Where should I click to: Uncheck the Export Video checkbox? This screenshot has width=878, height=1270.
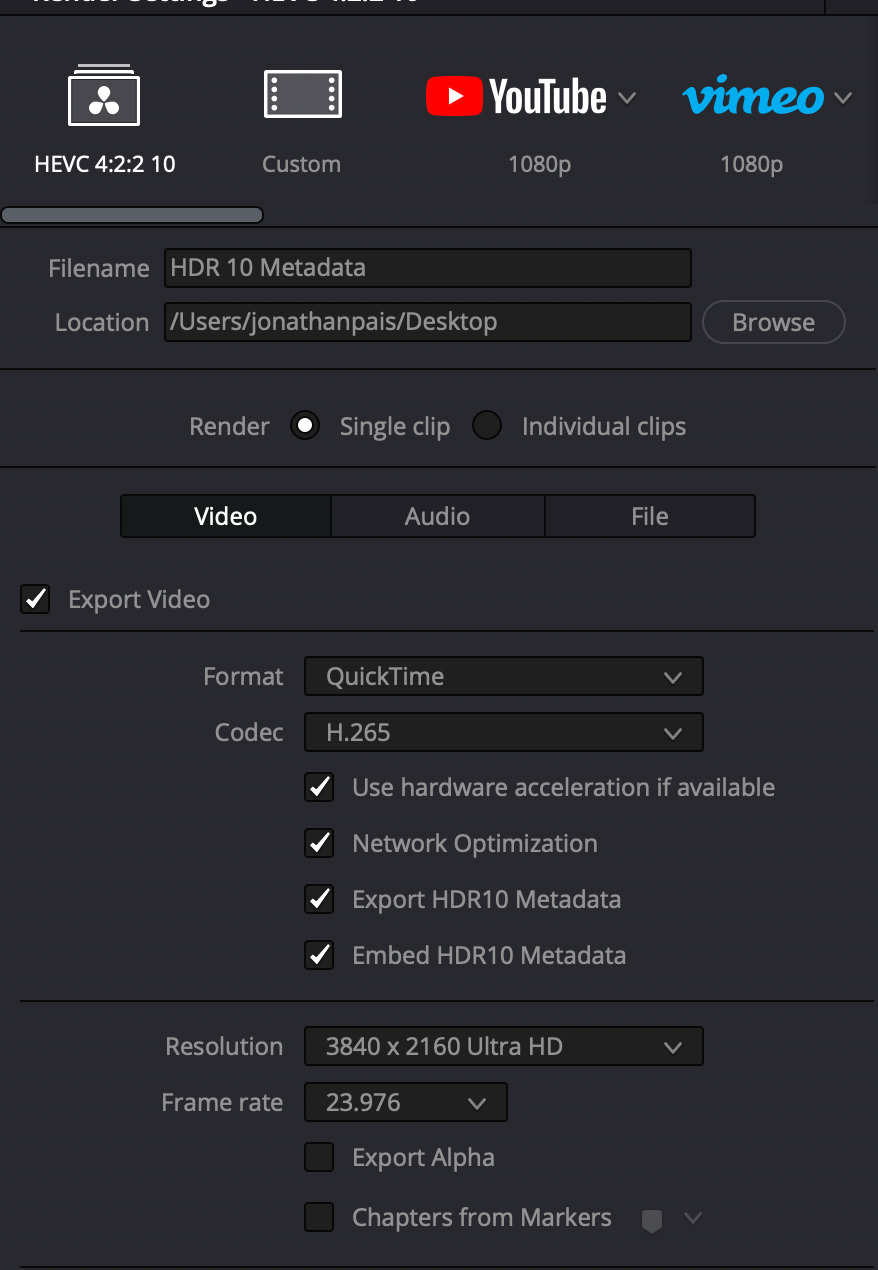click(36, 600)
